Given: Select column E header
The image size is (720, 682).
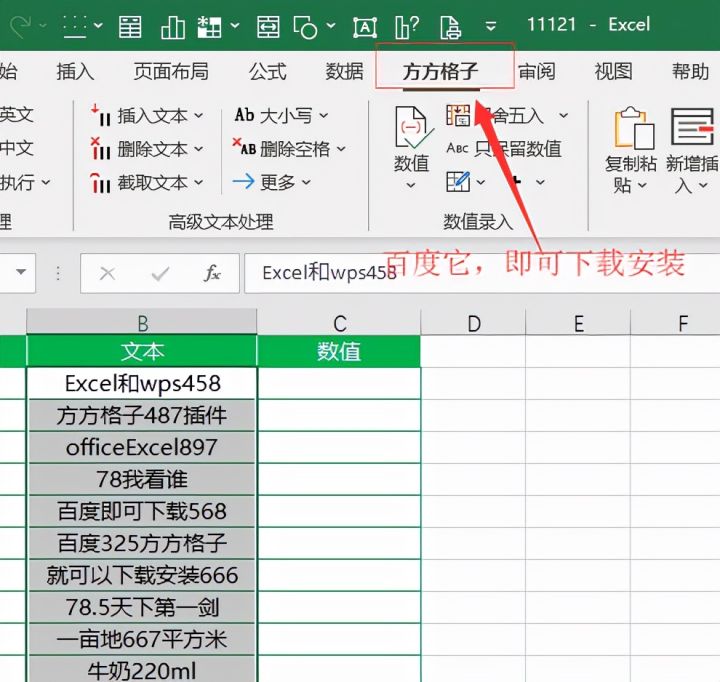Looking at the screenshot, I should (579, 322).
